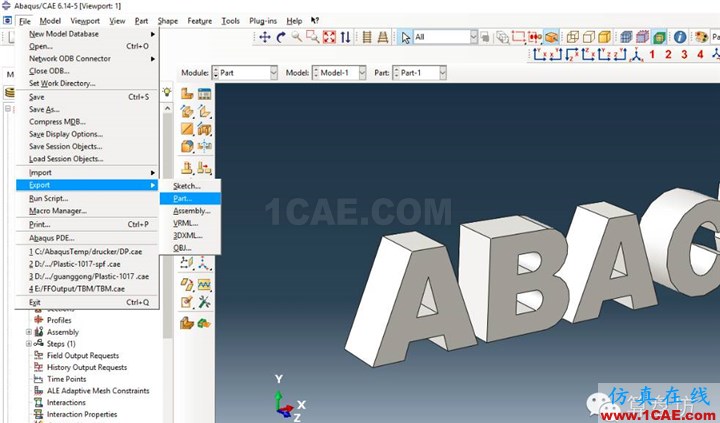Apply custom view number 3
This screenshot has height=423, width=720.
[684, 55]
